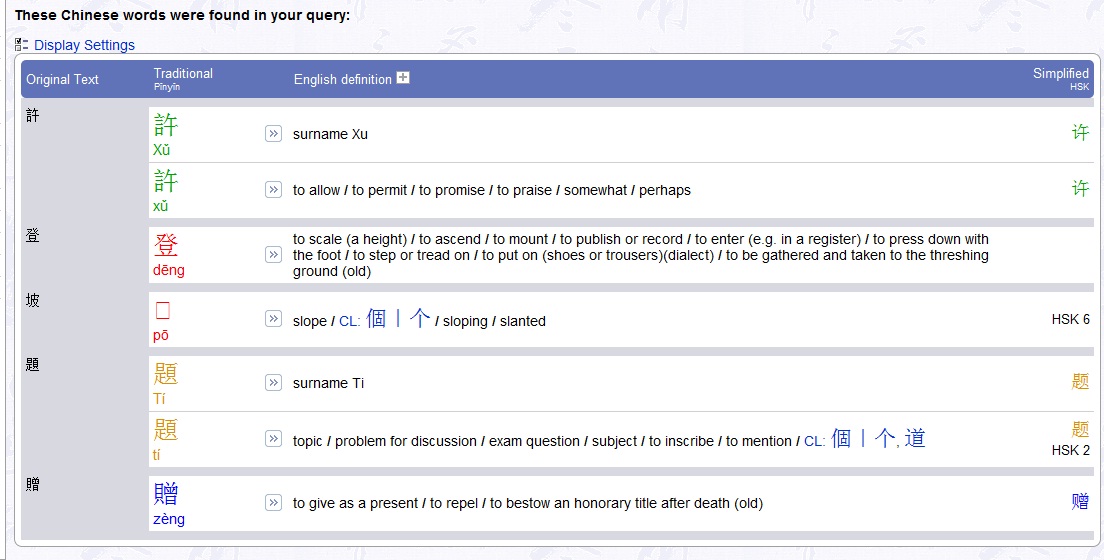The width and height of the screenshot is (1104, 560).
Task: Open details arrow for topic entry
Action: pyautogui.click(x=273, y=440)
